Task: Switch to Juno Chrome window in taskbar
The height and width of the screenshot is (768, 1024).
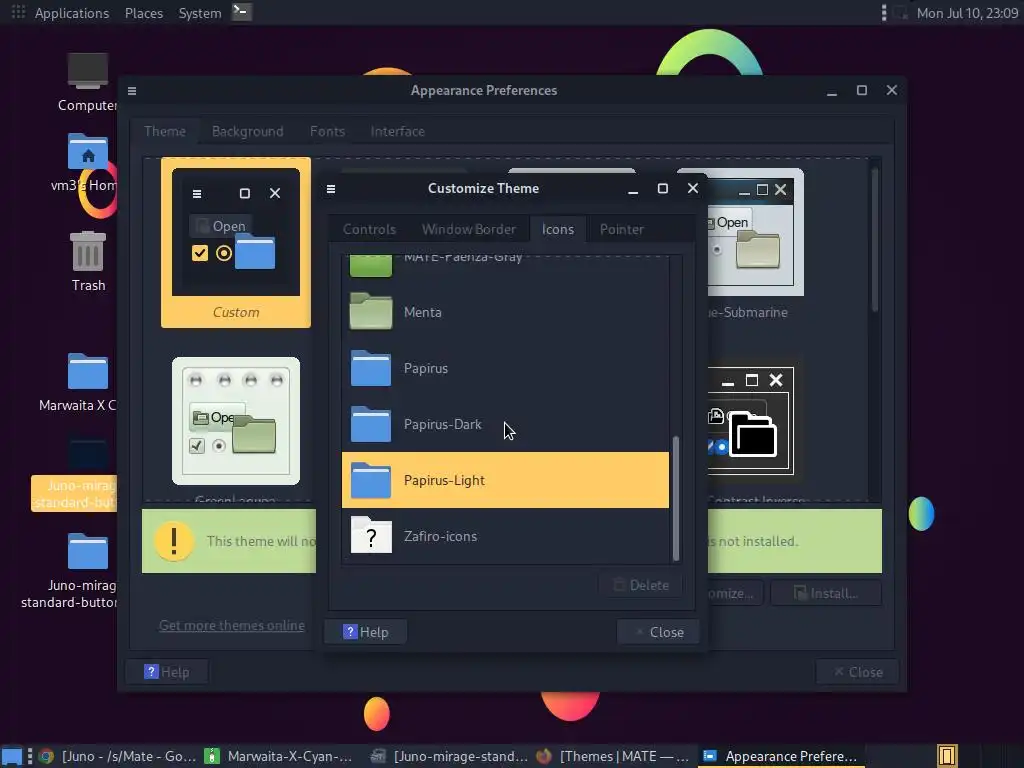Action: 118,756
